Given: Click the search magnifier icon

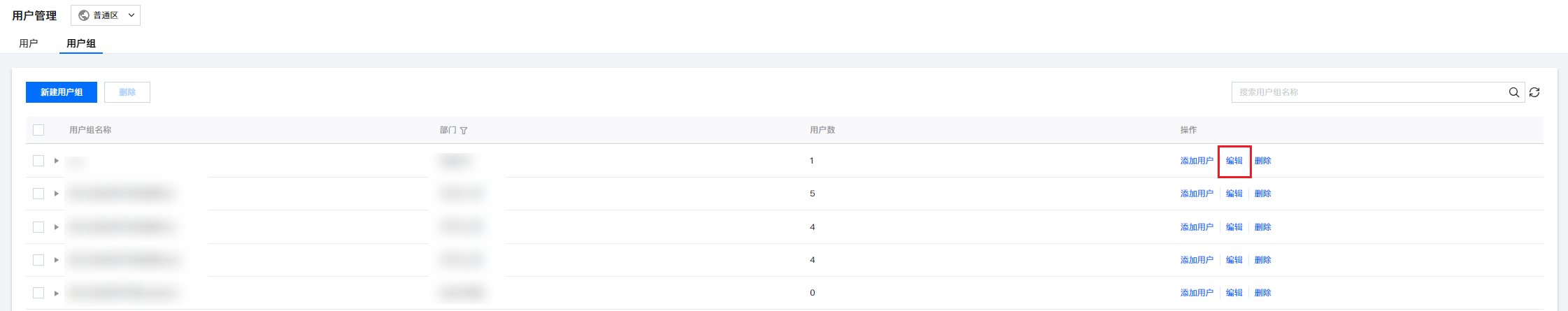Looking at the screenshot, I should tap(1513, 92).
